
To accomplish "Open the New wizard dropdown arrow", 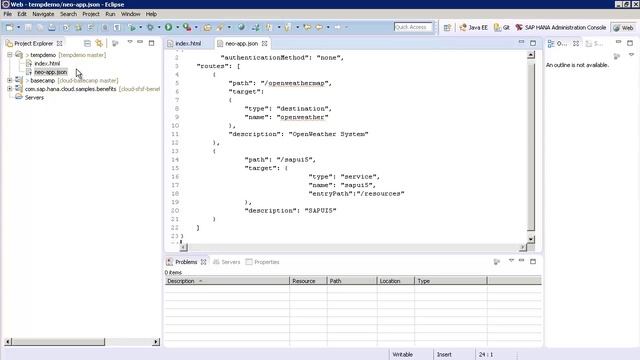I will (x=18, y=27).
